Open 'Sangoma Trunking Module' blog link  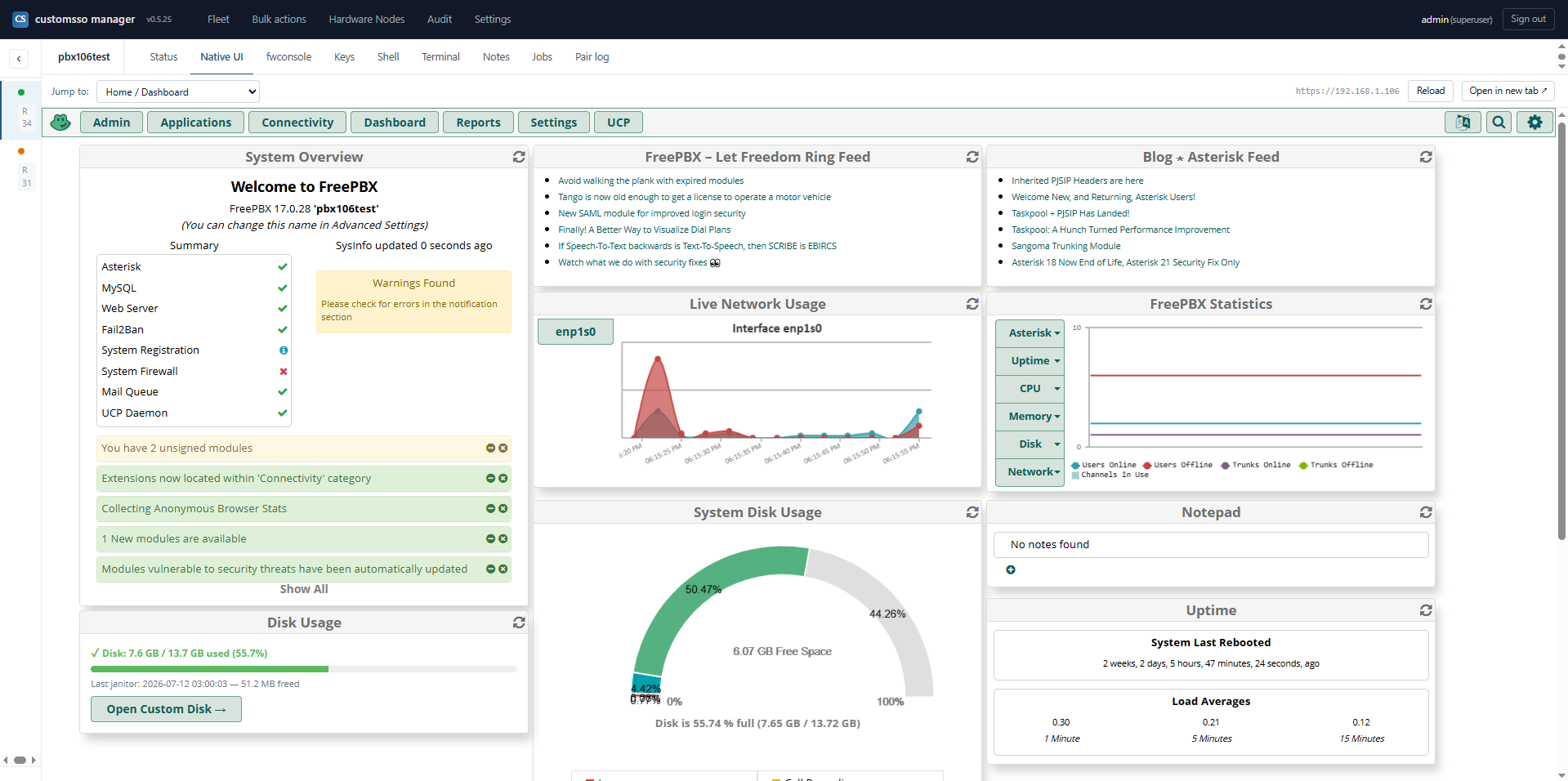1065,246
